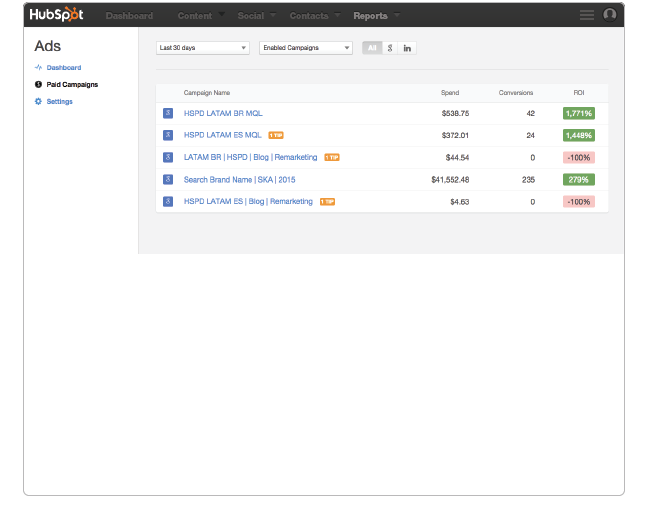The width and height of the screenshot is (650, 525).
Task: Click Google icon beside Search Brand Name row
Action: 168,180
